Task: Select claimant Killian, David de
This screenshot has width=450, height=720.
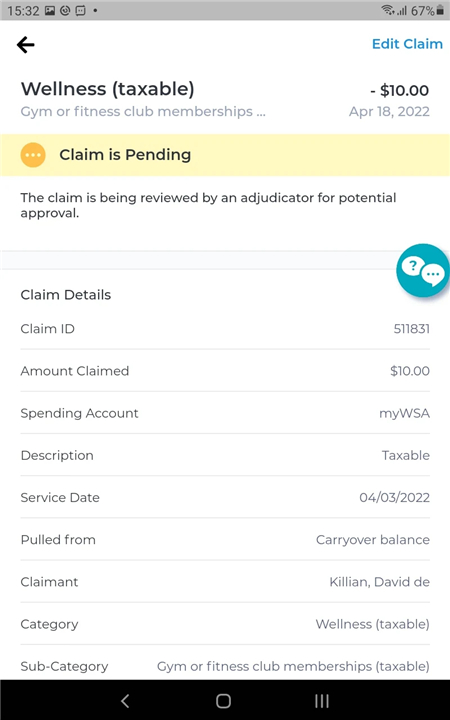Action: [380, 582]
